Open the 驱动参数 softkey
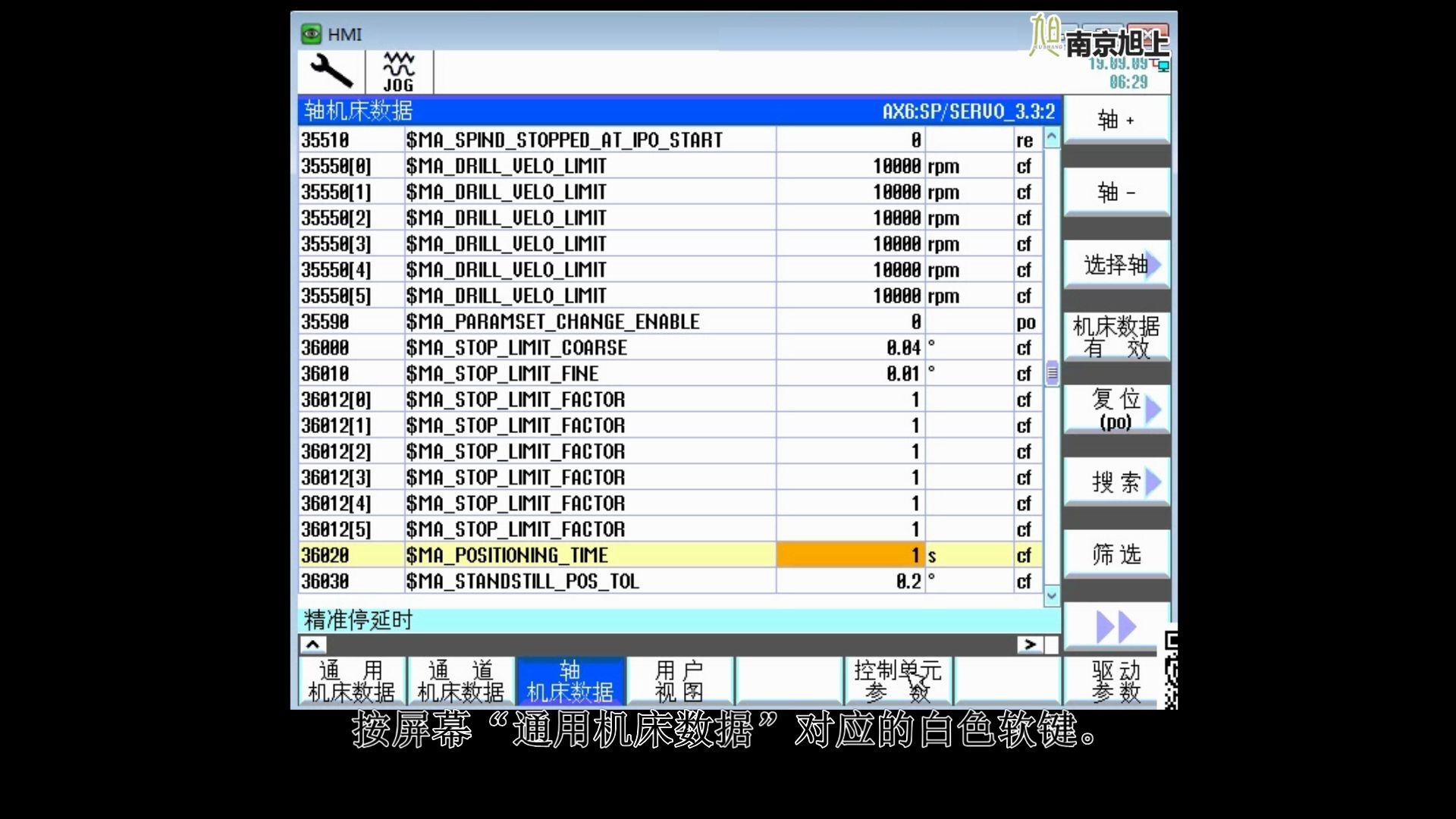1456x819 pixels. (x=1116, y=681)
